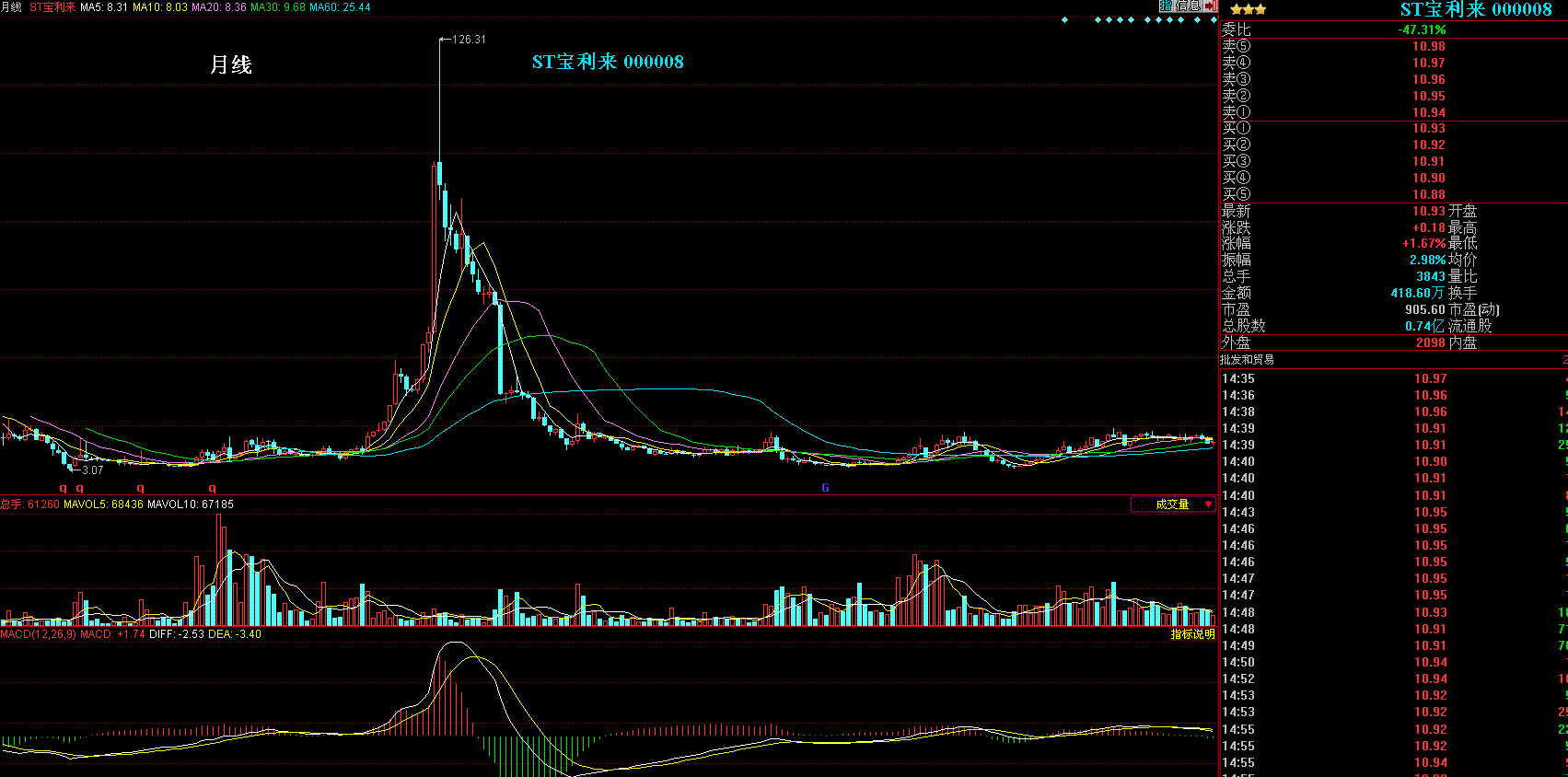This screenshot has height=777, width=1568.
Task: Open the 信息 info button
Action: [x=1187, y=6]
